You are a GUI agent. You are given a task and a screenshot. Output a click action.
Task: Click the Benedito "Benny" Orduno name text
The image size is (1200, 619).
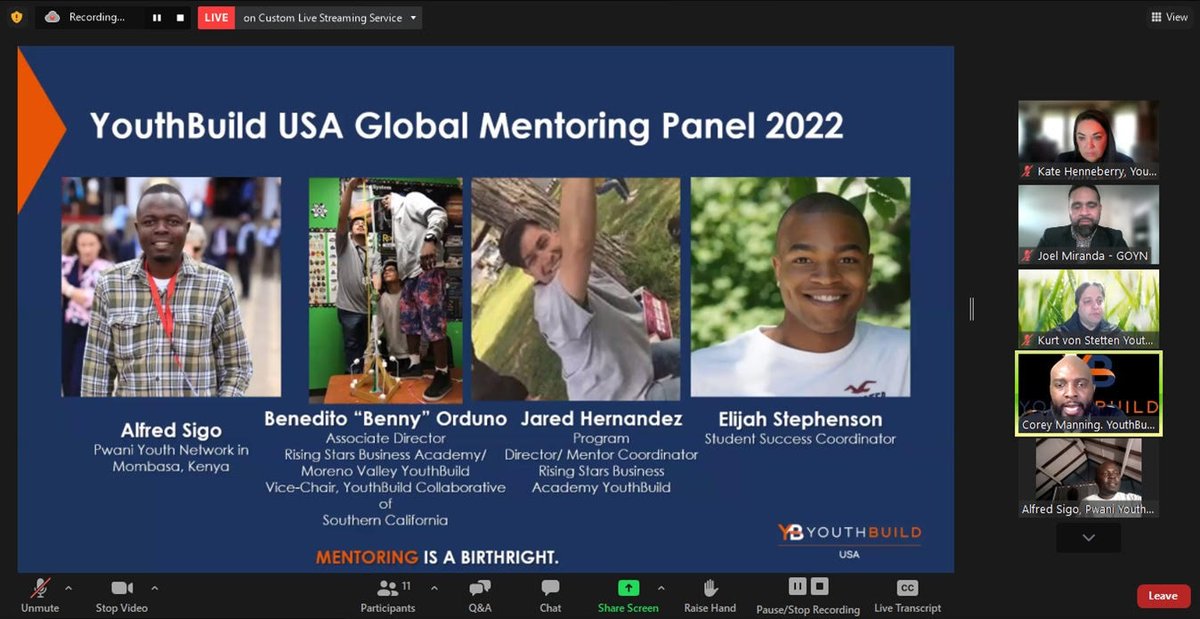point(385,419)
